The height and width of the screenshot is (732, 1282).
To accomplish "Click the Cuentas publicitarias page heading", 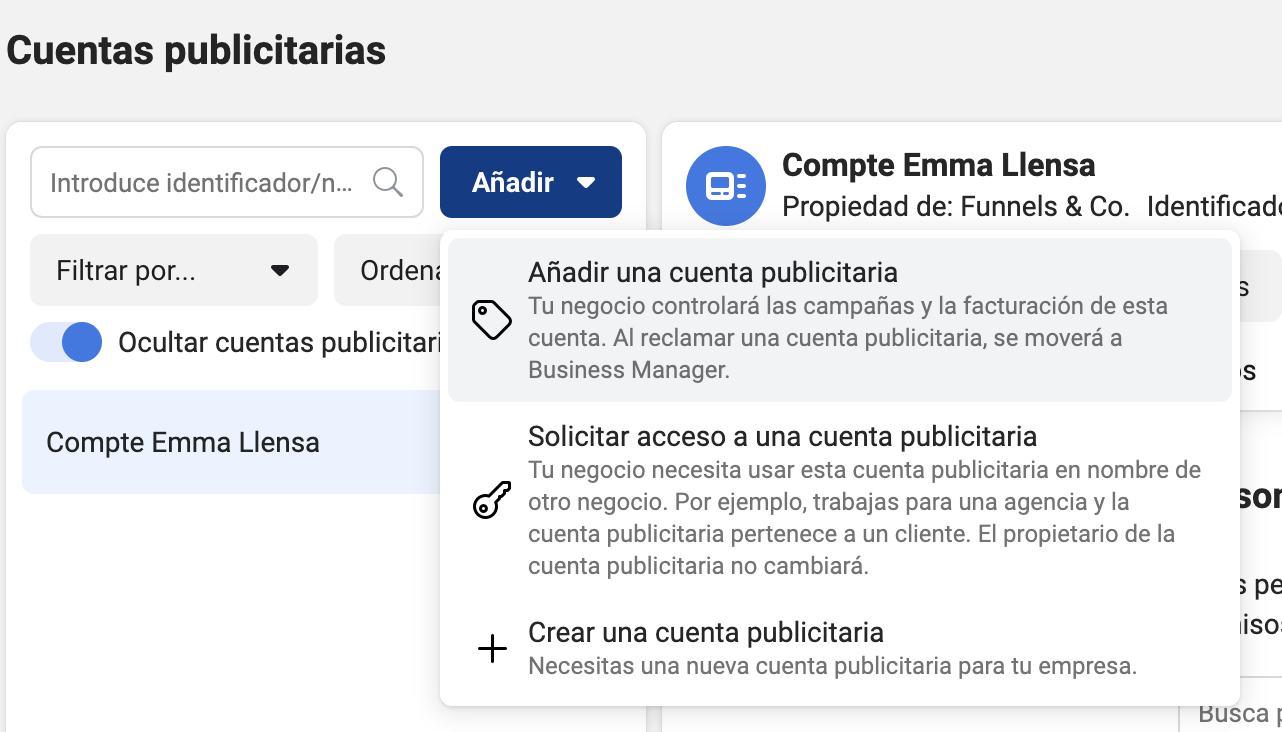I will [196, 50].
